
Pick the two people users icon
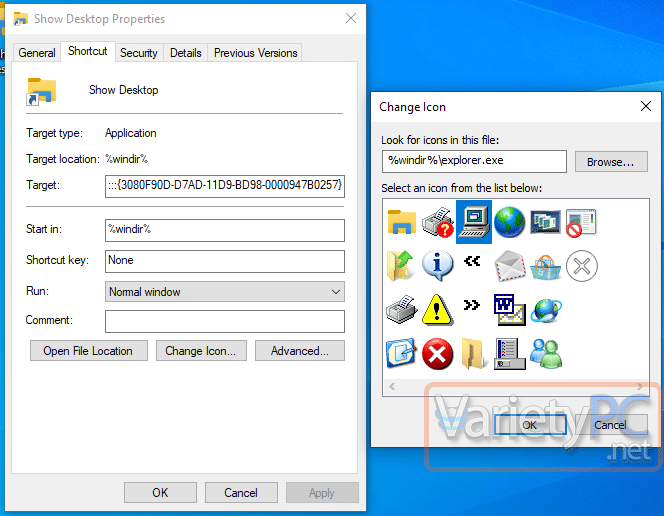546,352
